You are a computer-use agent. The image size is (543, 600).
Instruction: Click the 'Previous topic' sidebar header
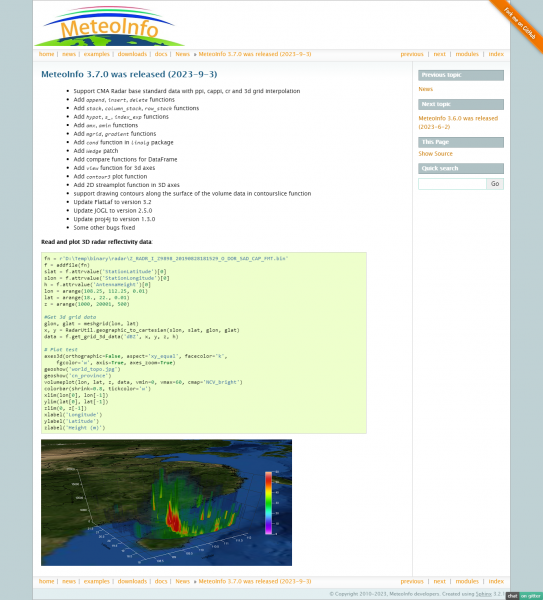coord(461,75)
